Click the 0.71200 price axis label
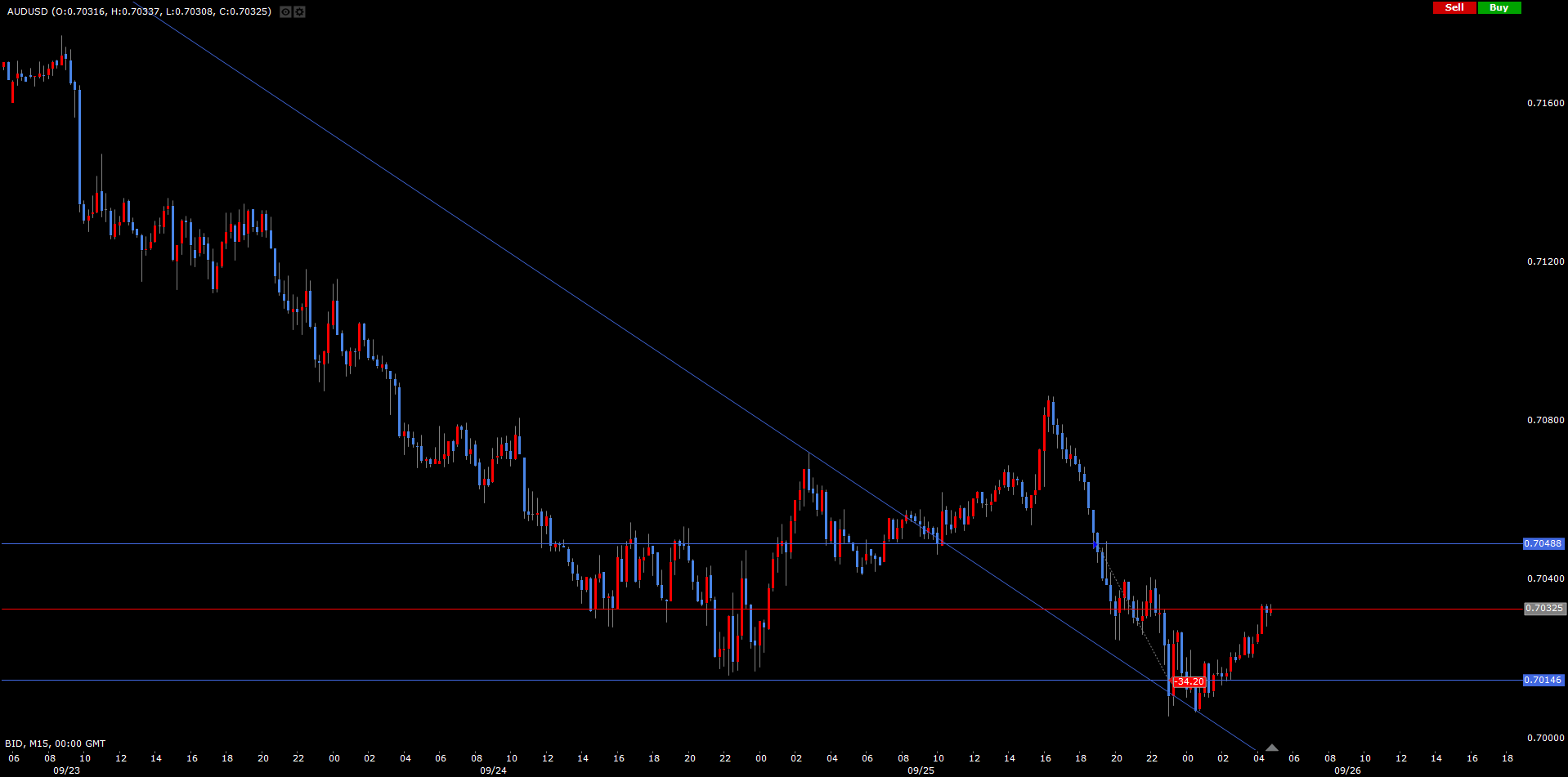Screen dimensions: 1568x777 pos(1545,261)
